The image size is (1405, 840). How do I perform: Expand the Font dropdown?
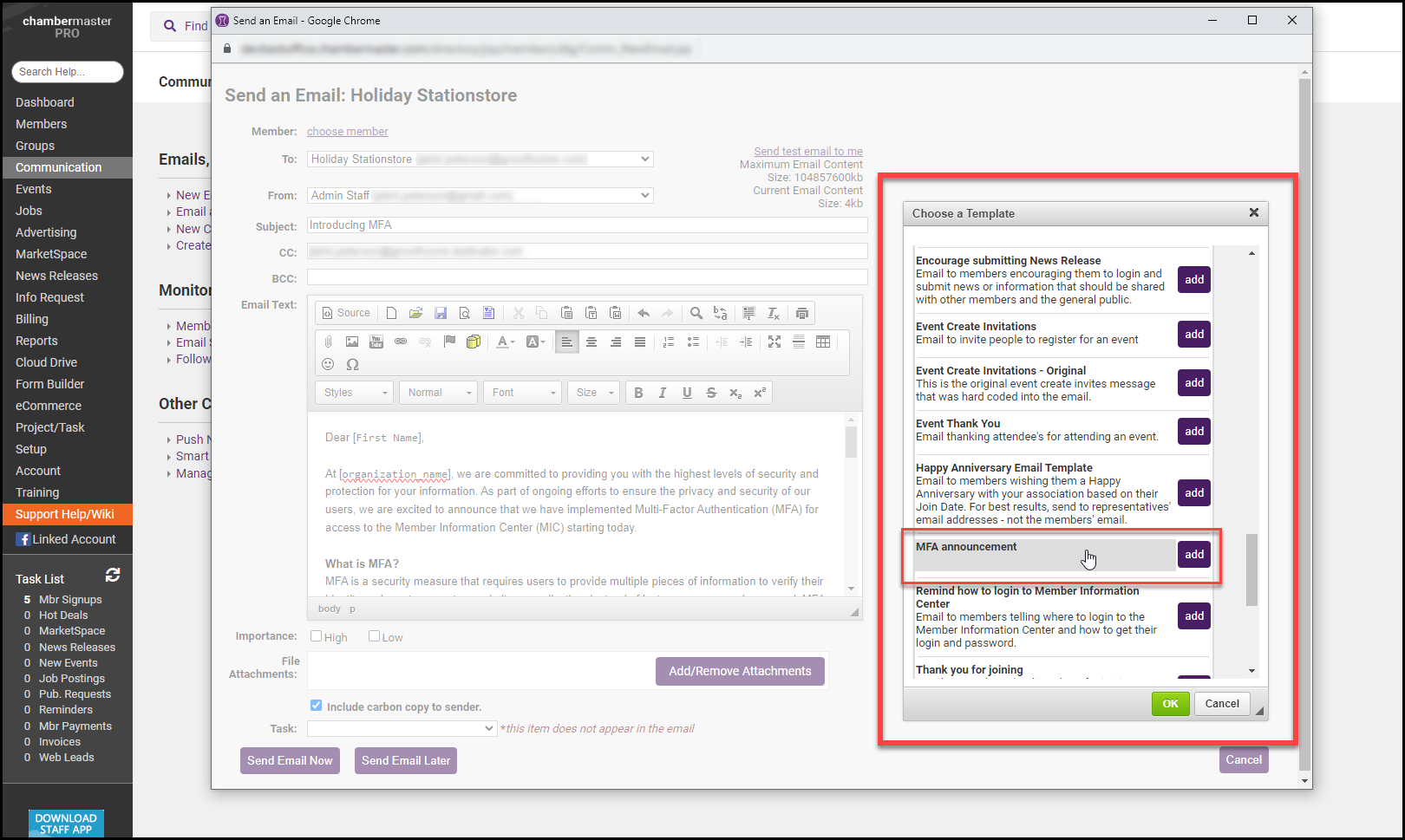[x=522, y=393]
